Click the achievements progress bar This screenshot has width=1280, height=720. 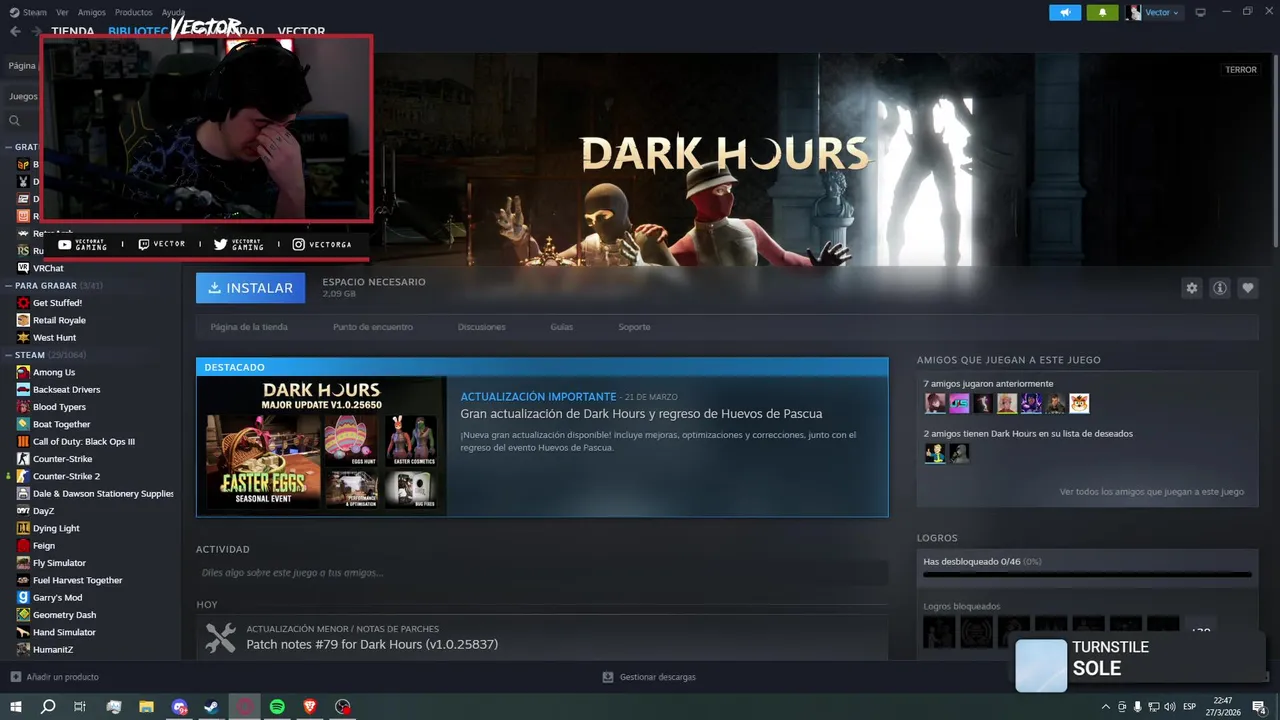coord(1087,575)
